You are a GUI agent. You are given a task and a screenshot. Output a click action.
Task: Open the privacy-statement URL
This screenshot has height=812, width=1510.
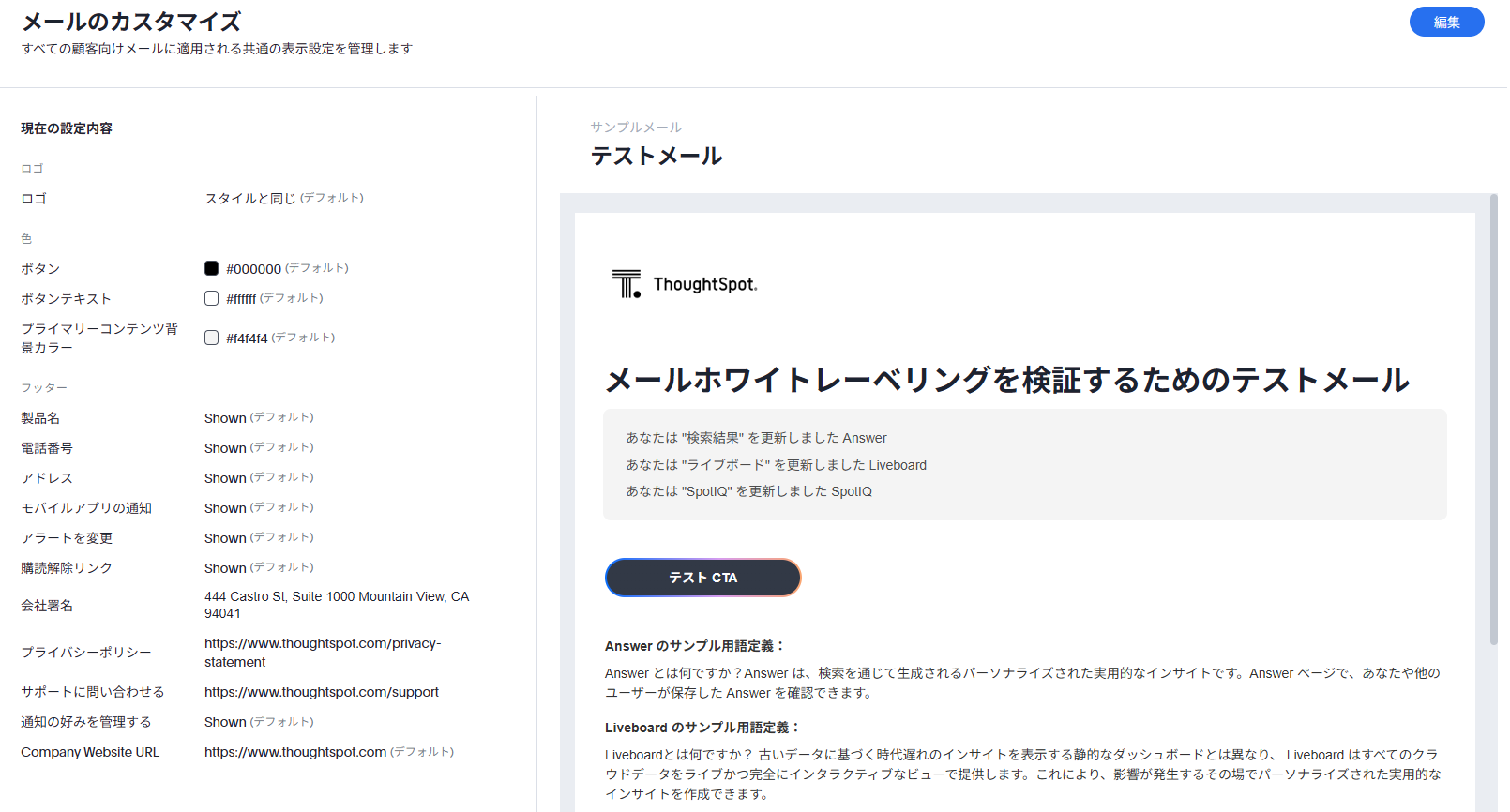point(322,653)
